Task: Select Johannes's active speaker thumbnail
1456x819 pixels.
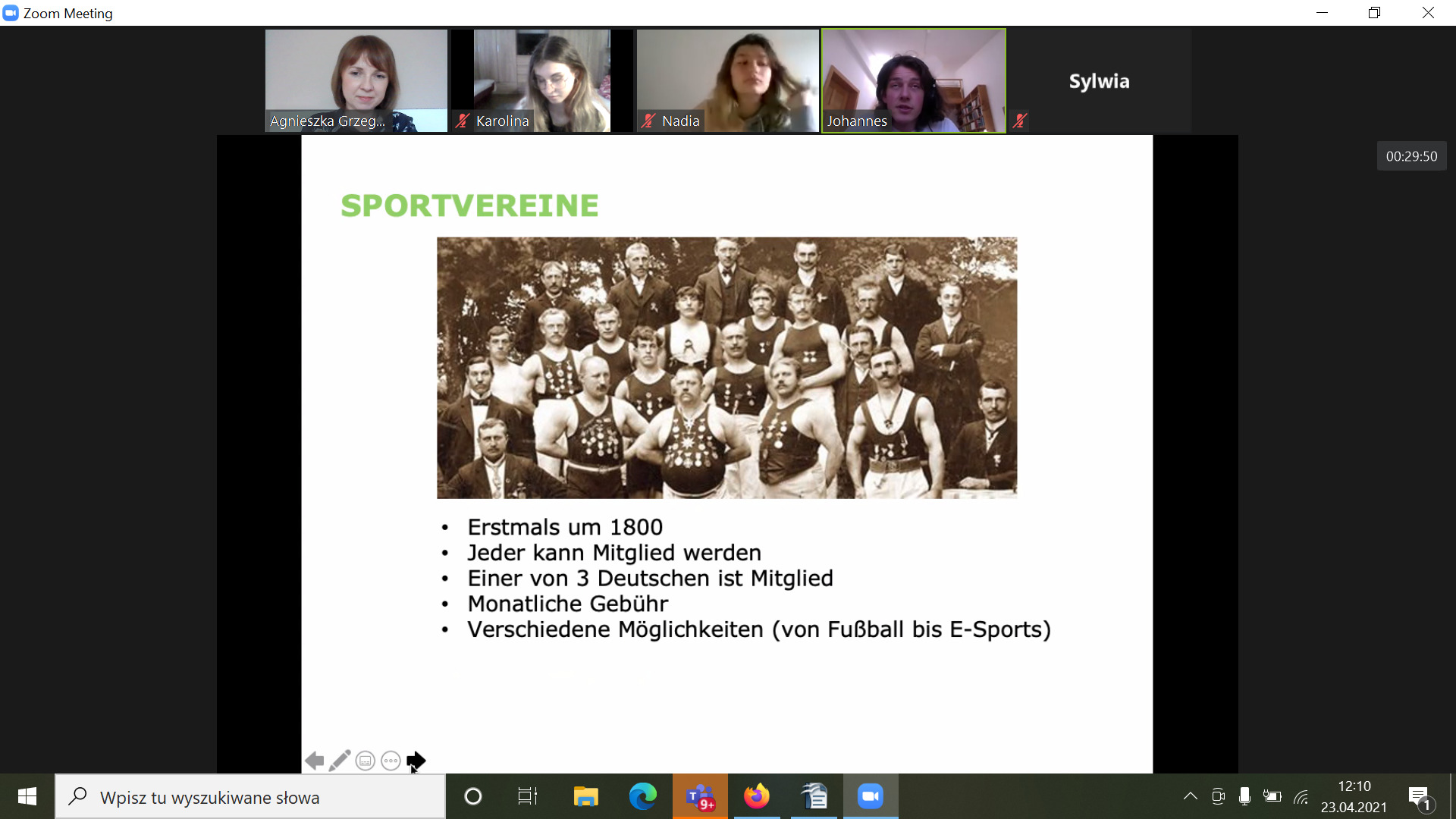Action: [914, 80]
